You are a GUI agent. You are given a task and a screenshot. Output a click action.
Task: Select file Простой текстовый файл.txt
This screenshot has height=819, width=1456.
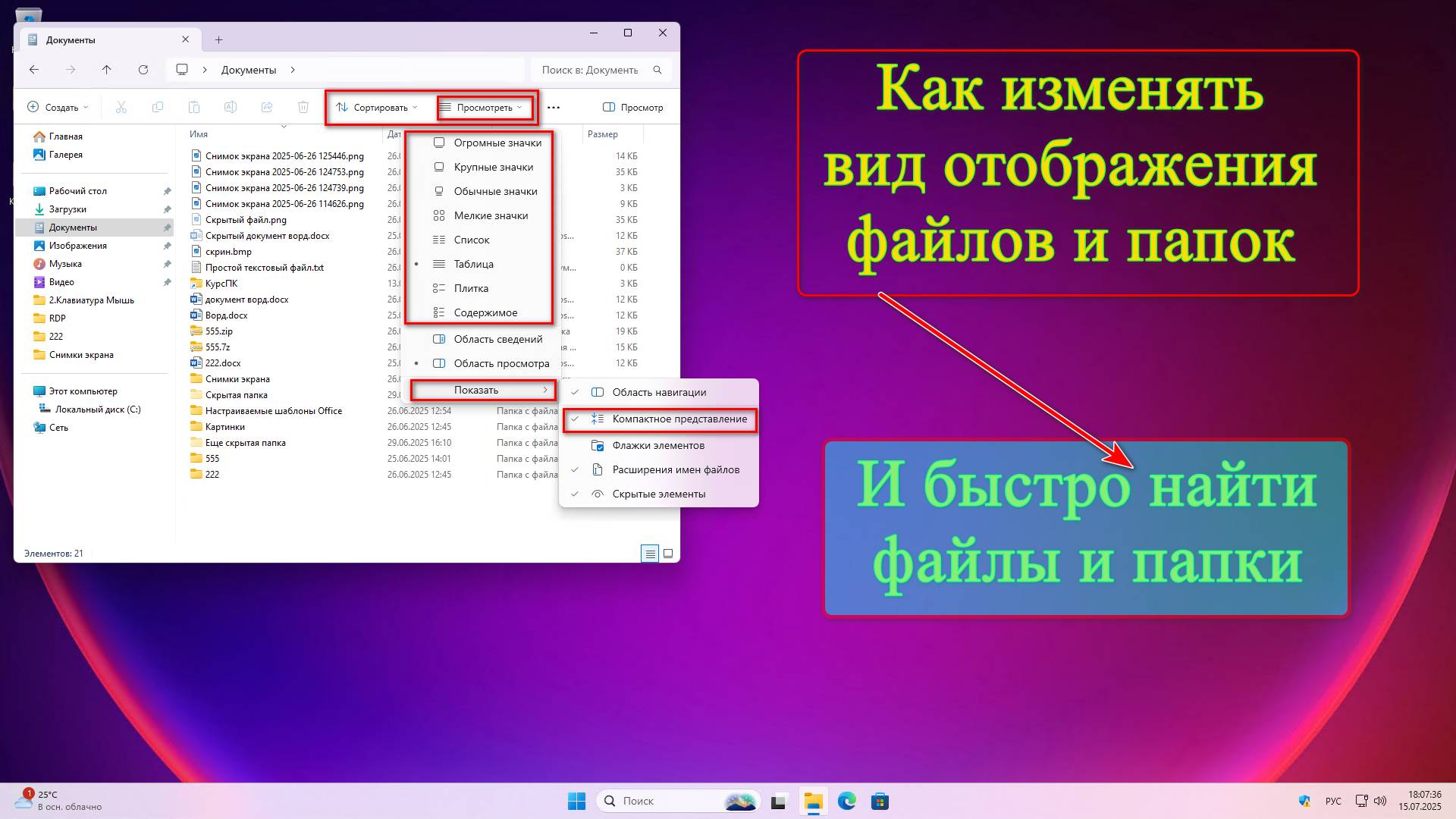tap(265, 268)
